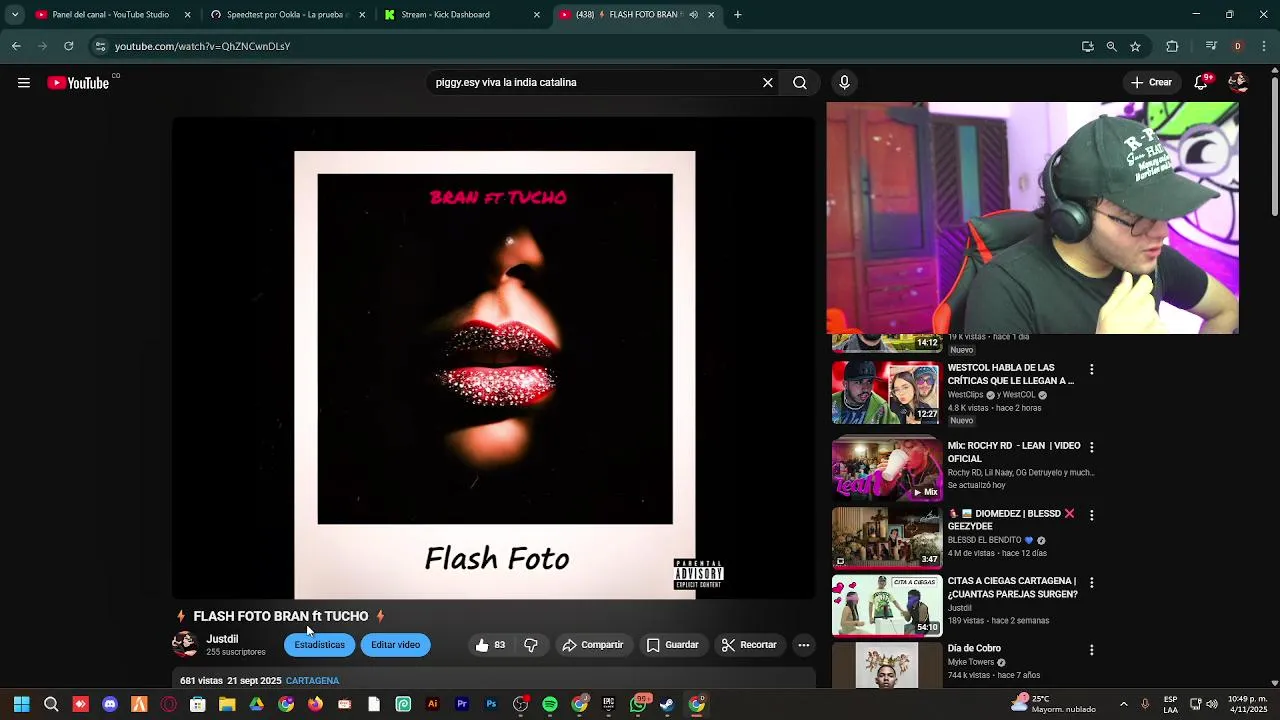Open Chrome extensions puzzle icon
Image resolution: width=1280 pixels, height=720 pixels.
coord(1172,46)
